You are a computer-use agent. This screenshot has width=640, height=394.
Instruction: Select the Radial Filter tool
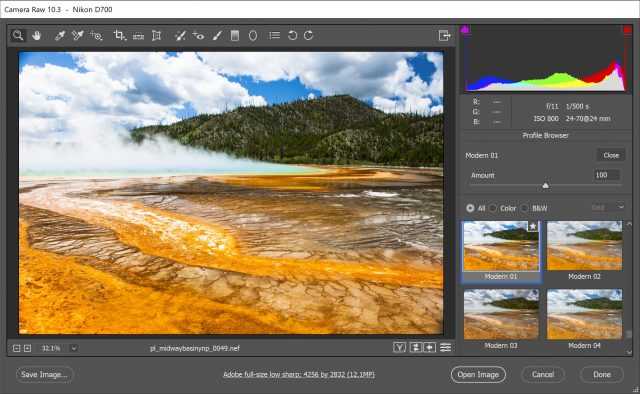pyautogui.click(x=253, y=36)
